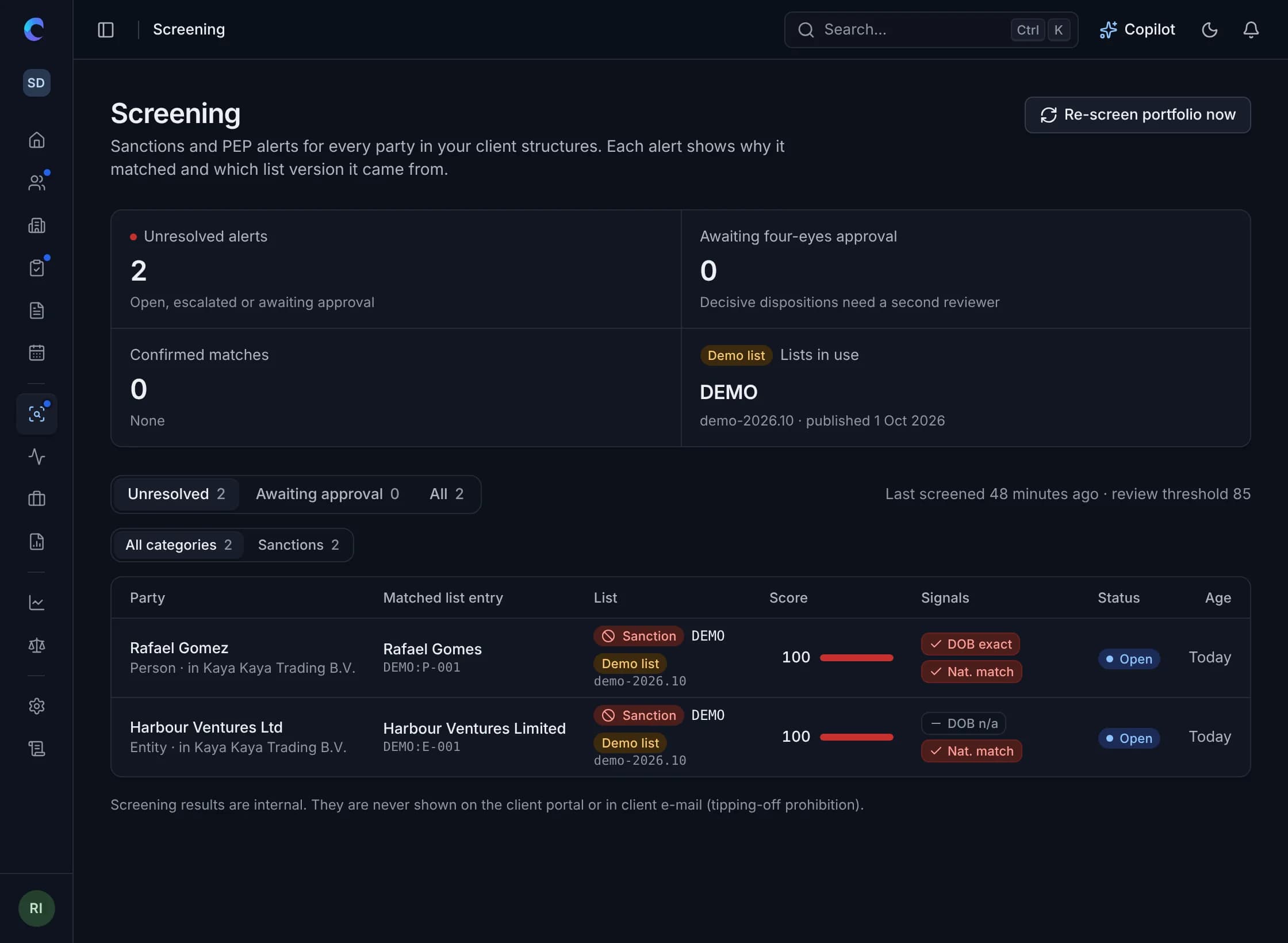
Task: Open the RI user avatar
Action: coord(36,908)
